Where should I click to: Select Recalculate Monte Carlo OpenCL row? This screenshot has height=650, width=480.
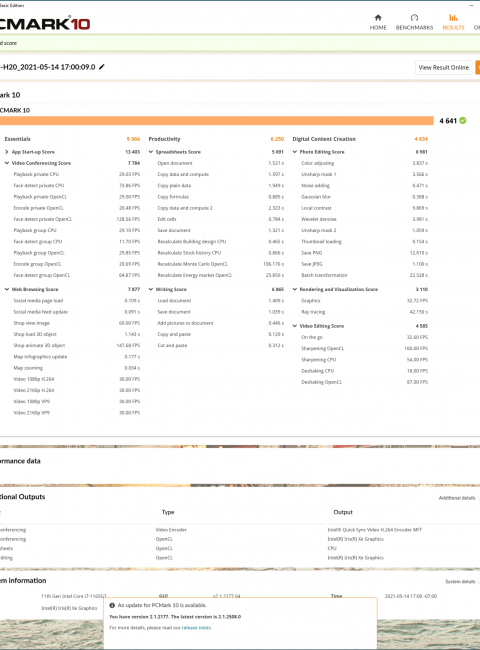point(221,264)
